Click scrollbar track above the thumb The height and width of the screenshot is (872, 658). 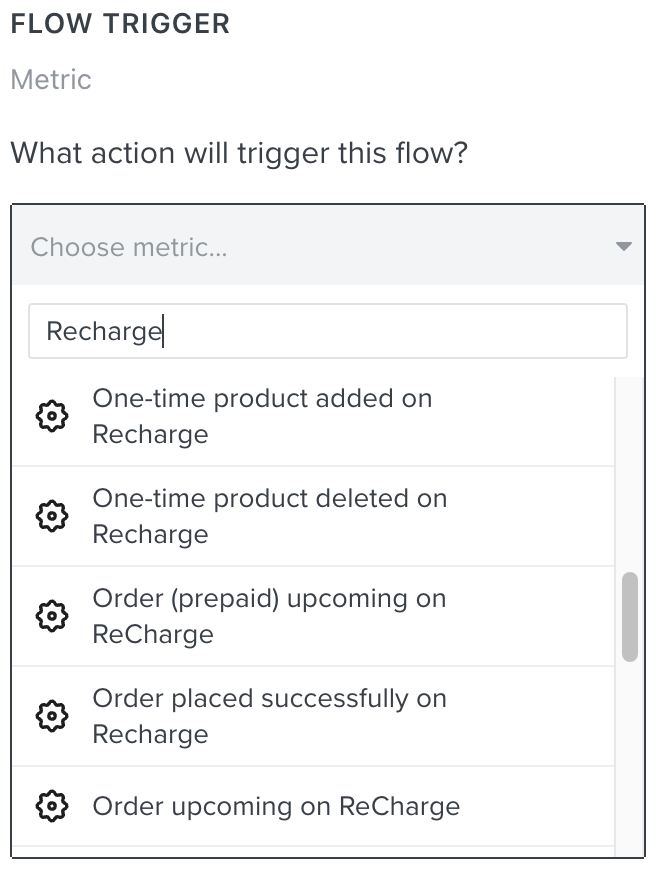coord(630,473)
